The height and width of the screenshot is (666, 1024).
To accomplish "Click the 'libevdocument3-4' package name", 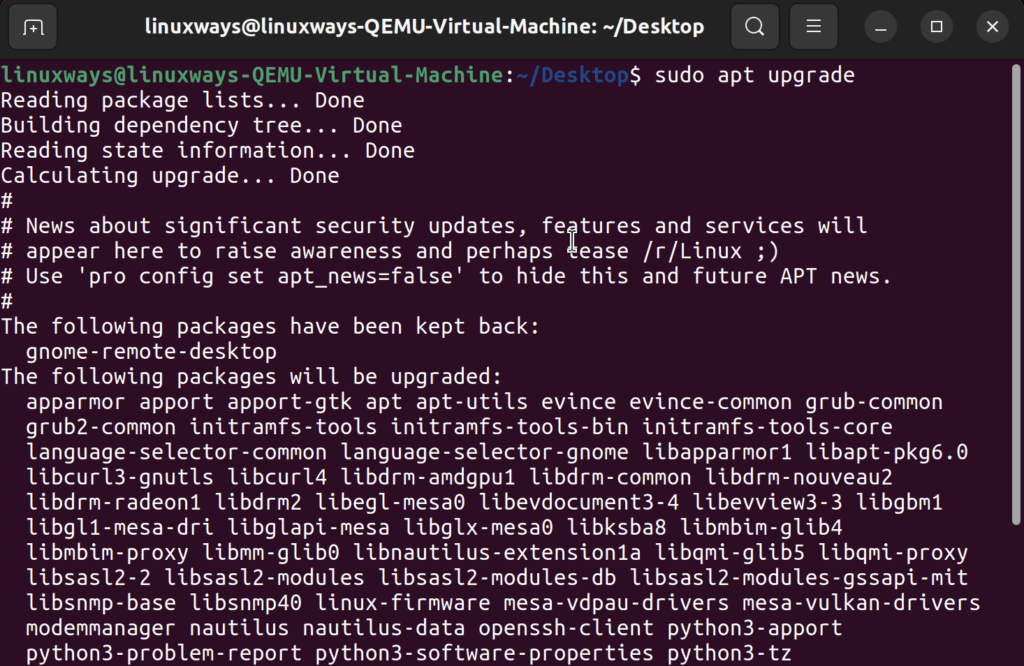I will point(579,503).
